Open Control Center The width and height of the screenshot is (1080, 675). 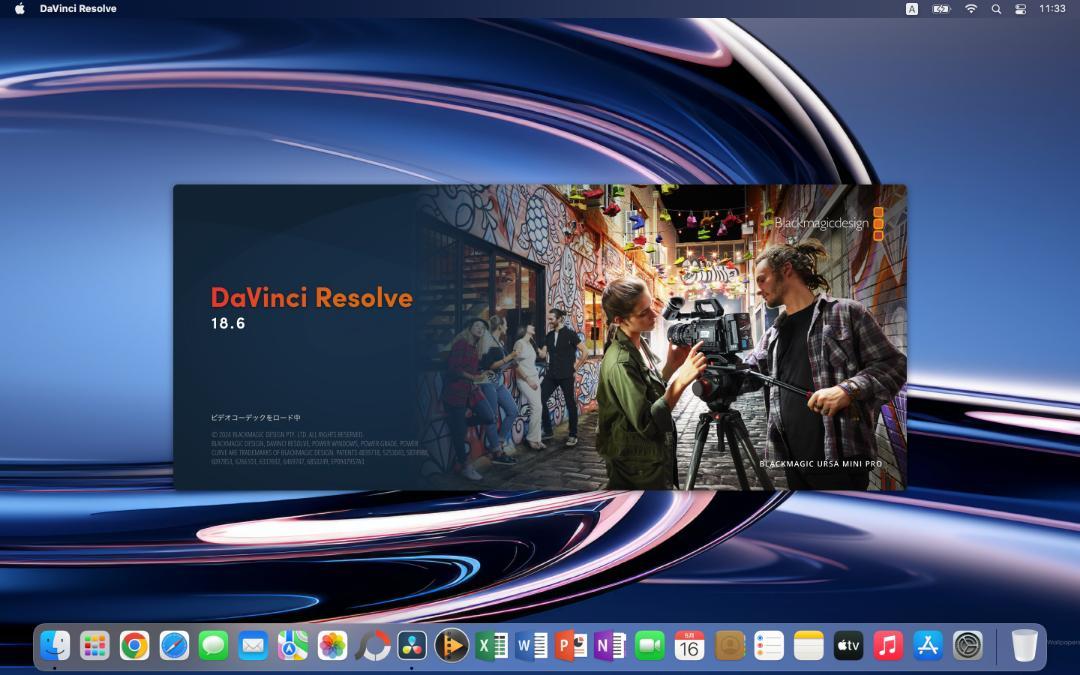point(1021,9)
